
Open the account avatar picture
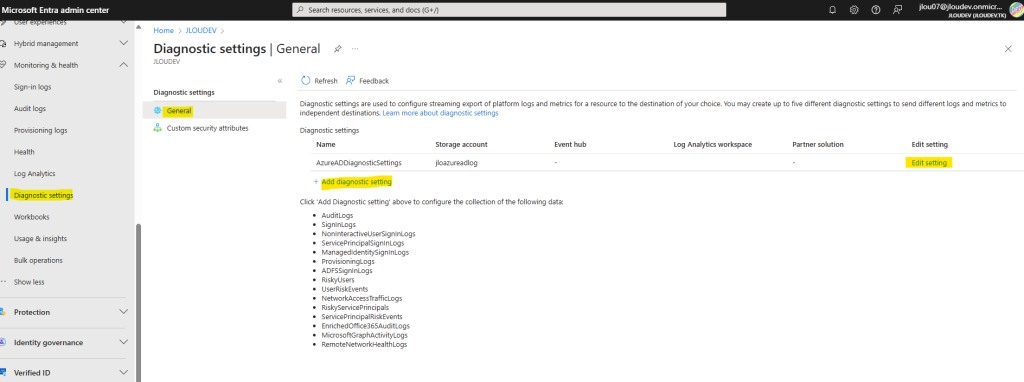pos(1016,10)
